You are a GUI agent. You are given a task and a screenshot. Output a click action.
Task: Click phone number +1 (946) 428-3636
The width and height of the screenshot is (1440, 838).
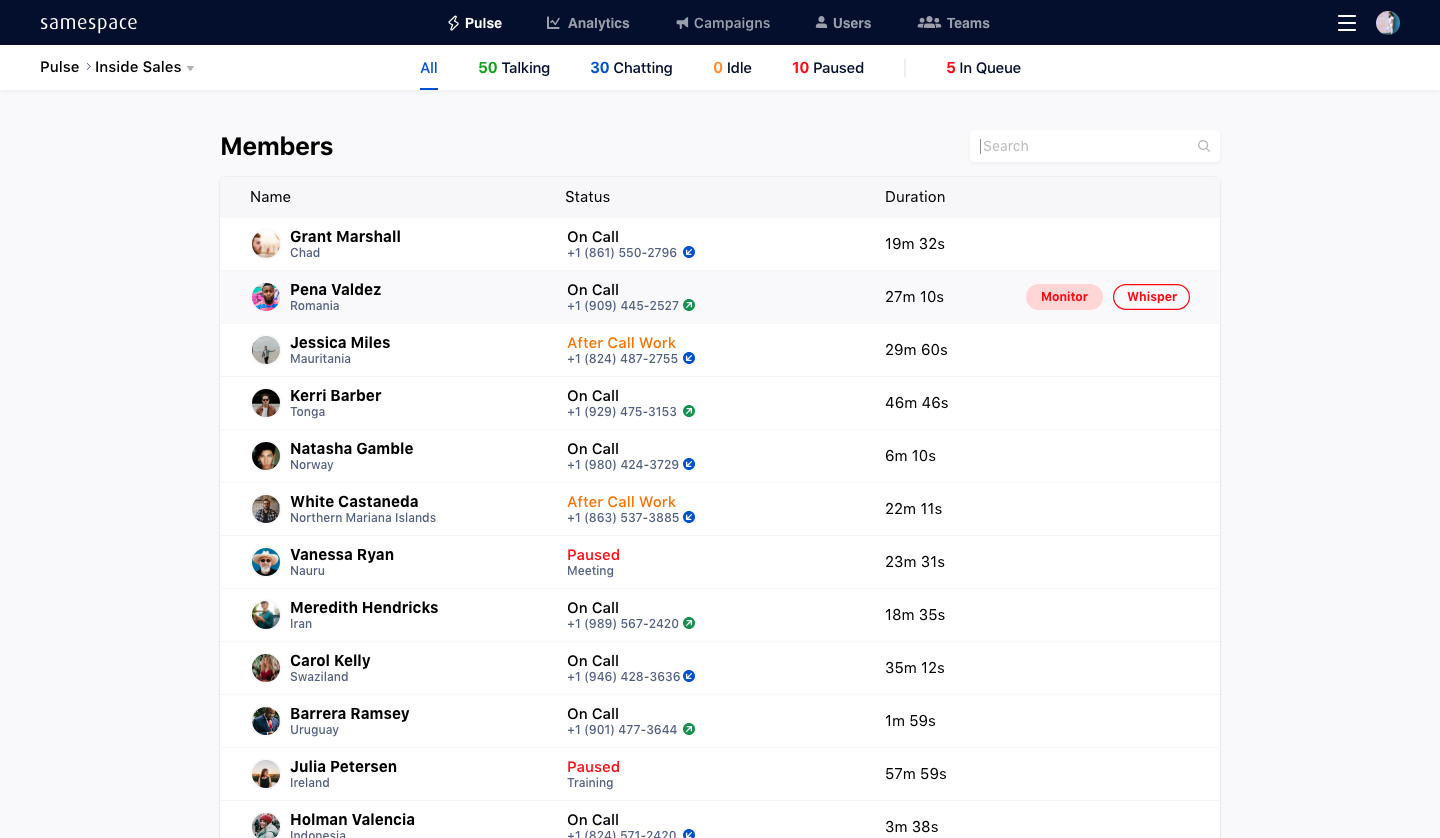tap(623, 677)
